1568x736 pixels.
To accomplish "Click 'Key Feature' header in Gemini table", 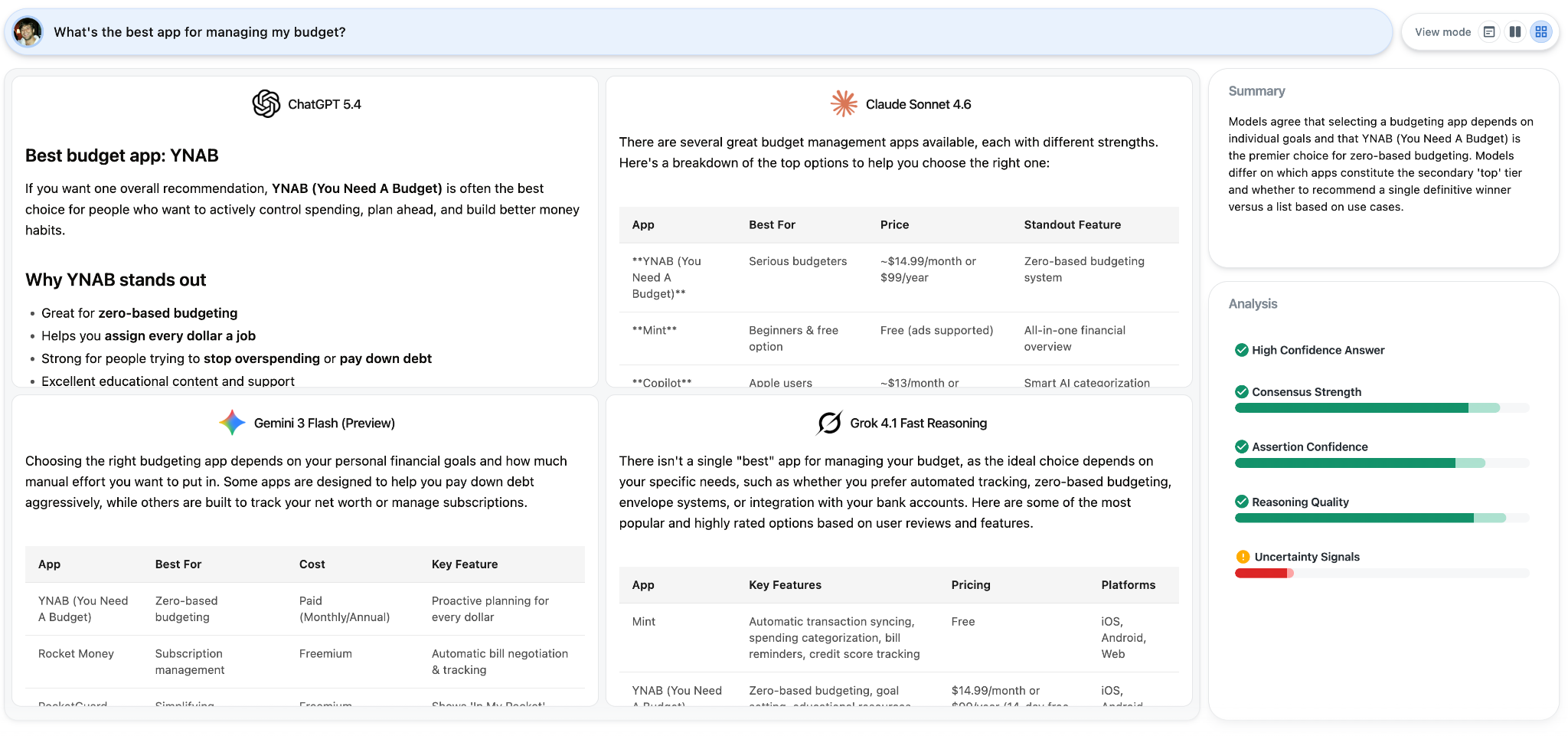I will point(464,564).
